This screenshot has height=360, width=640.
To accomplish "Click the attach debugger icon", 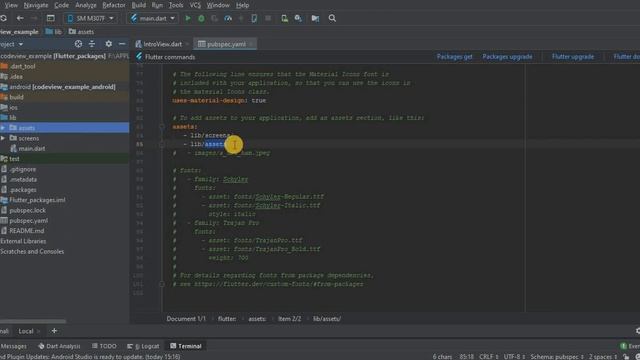I will click(241, 18).
